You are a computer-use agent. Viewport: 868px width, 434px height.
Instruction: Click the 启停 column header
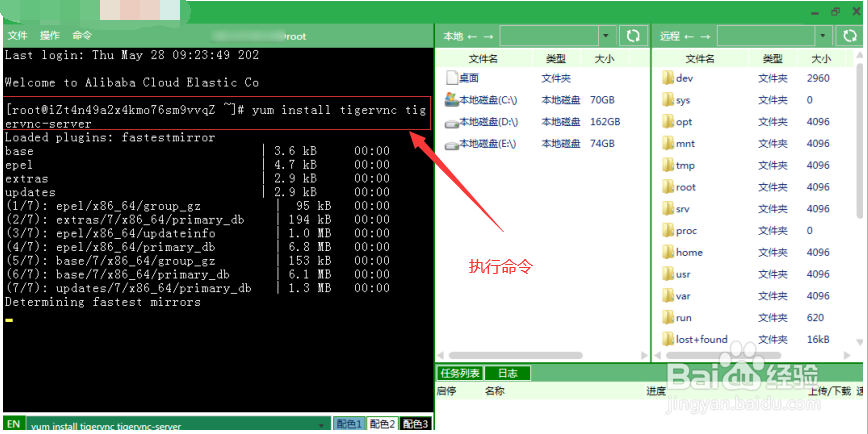pyautogui.click(x=446, y=391)
